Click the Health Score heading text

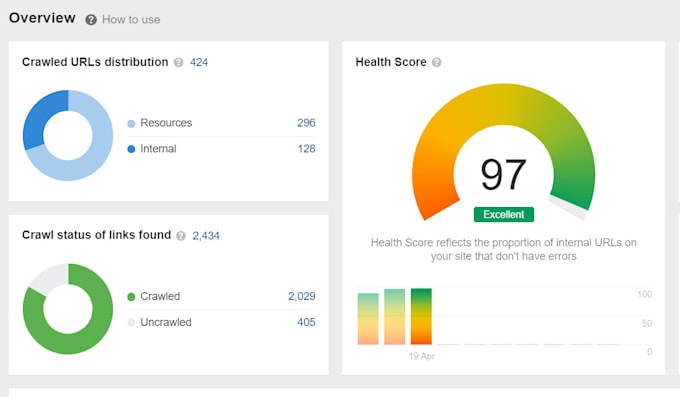pos(391,62)
